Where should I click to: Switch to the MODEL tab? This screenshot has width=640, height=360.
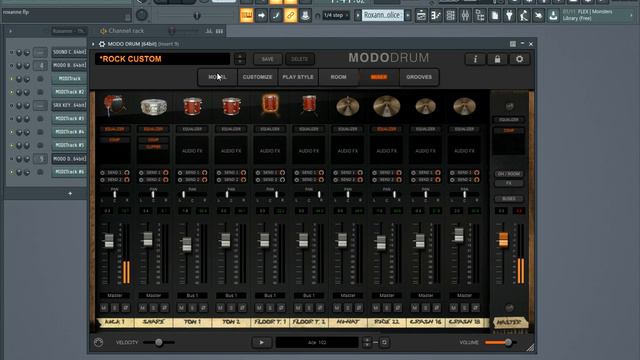click(x=217, y=77)
